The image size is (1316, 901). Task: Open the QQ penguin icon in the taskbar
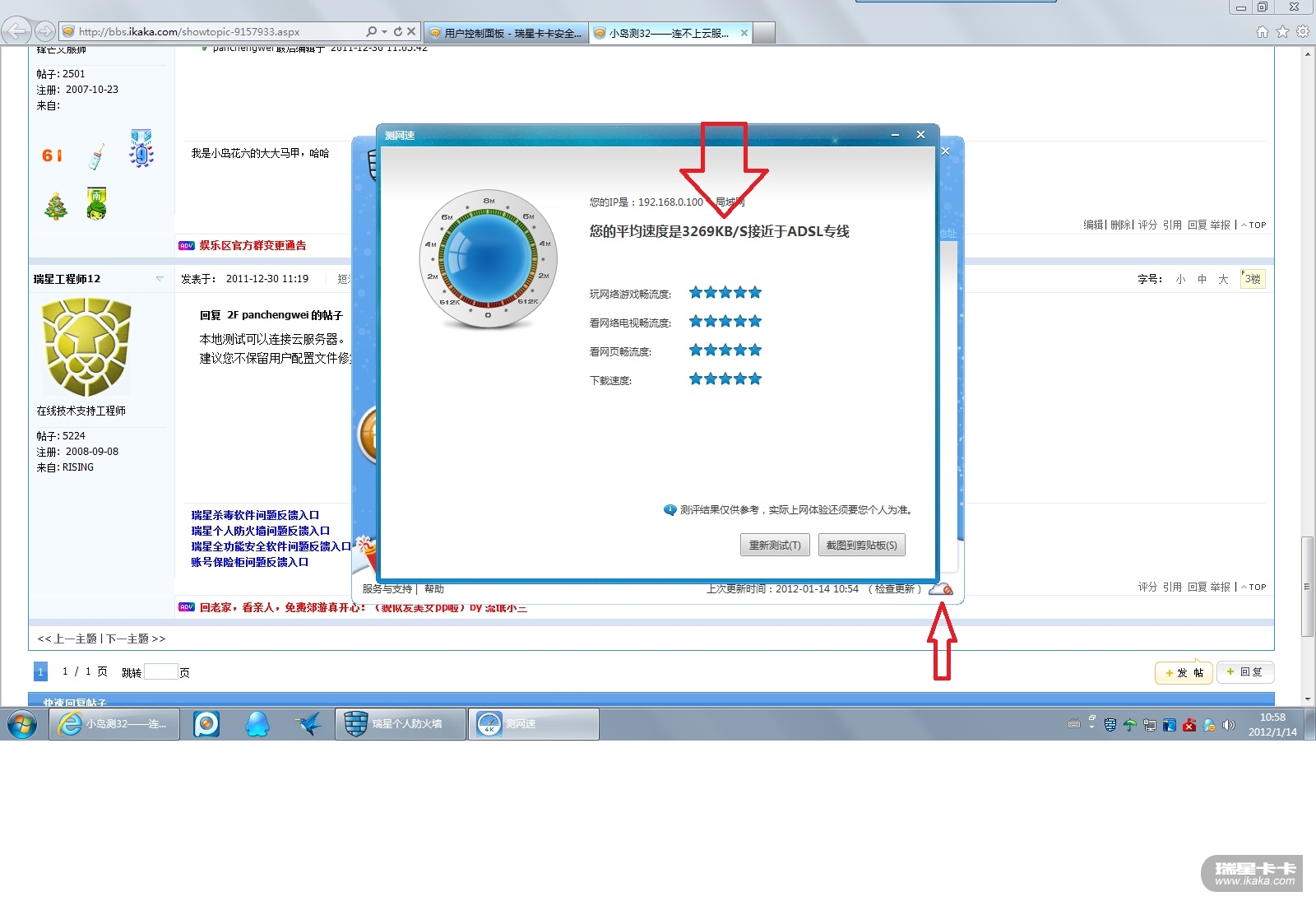pyautogui.click(x=257, y=724)
